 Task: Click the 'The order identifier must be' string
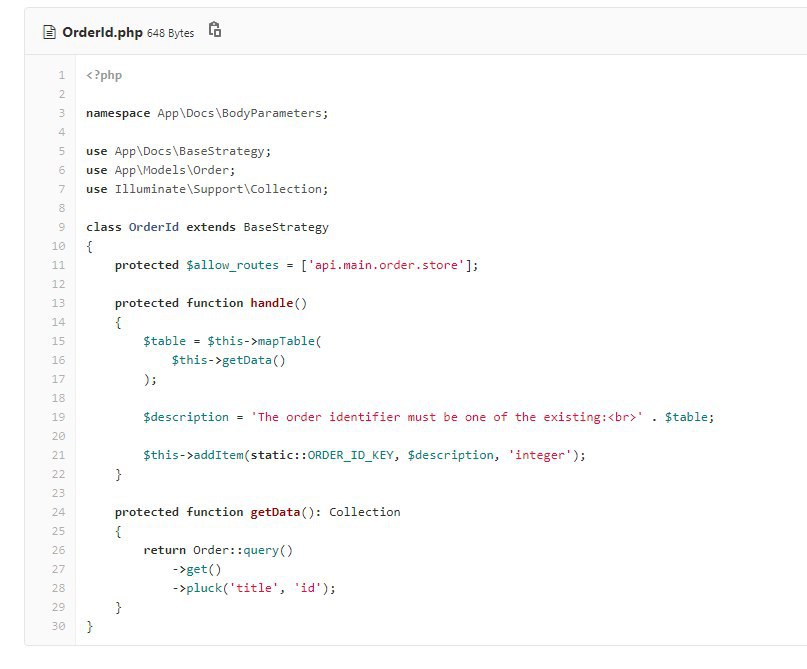tap(447, 417)
